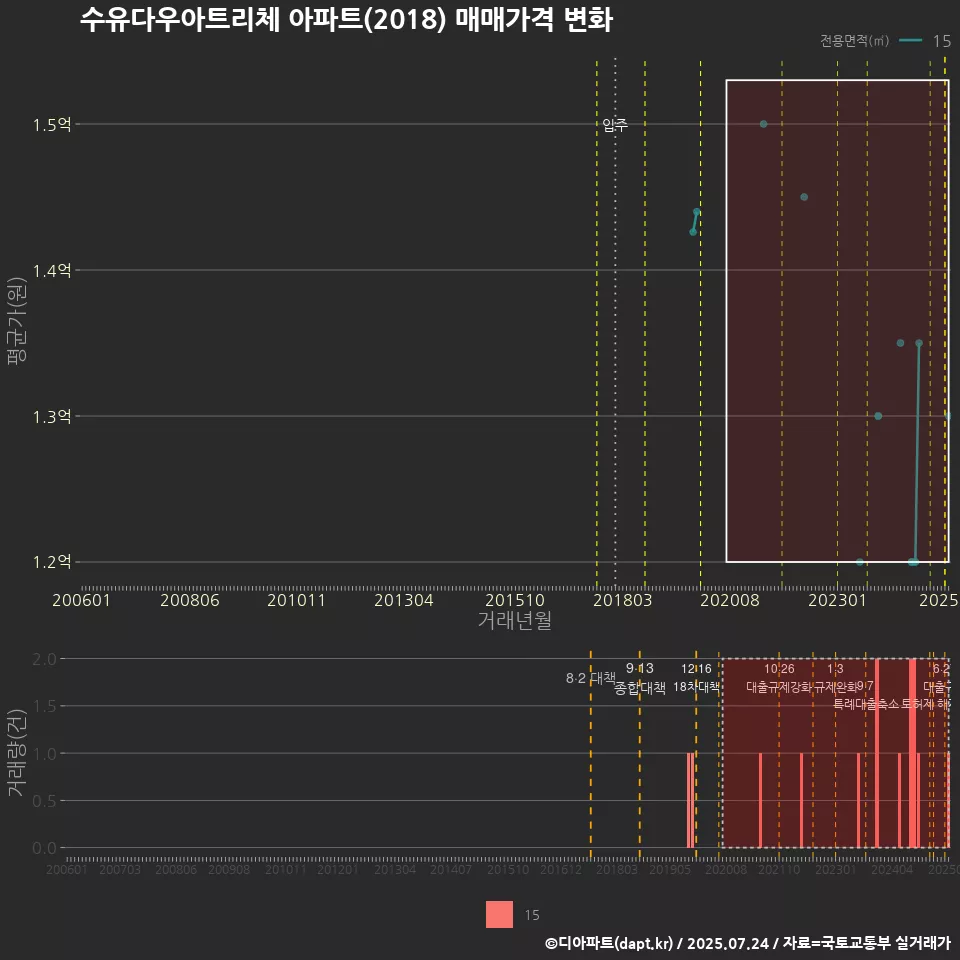Click the teal legend line for area 15
The height and width of the screenshot is (960, 960).
[910, 41]
